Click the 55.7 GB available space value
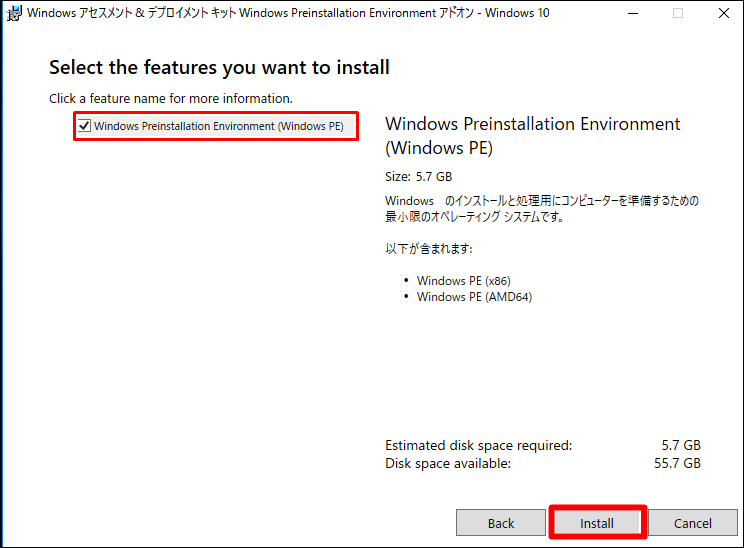 (x=677, y=464)
